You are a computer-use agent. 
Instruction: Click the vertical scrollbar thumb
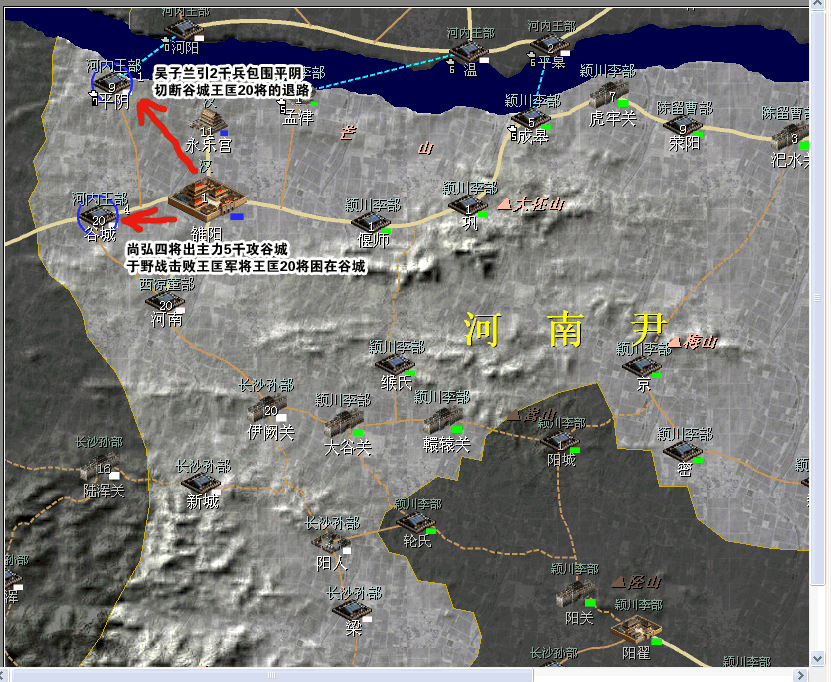818,298
